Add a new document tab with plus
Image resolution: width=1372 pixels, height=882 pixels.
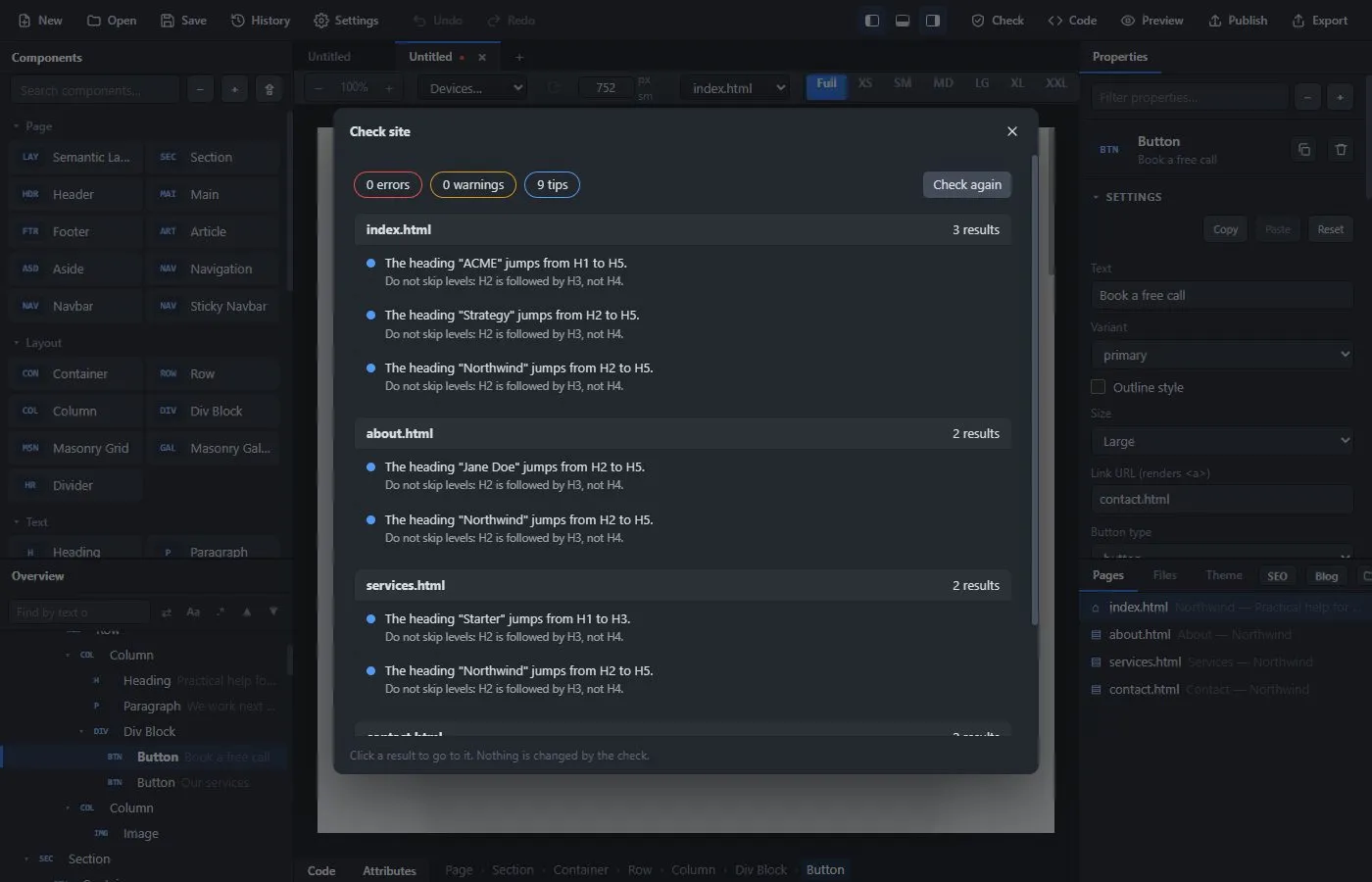point(519,57)
